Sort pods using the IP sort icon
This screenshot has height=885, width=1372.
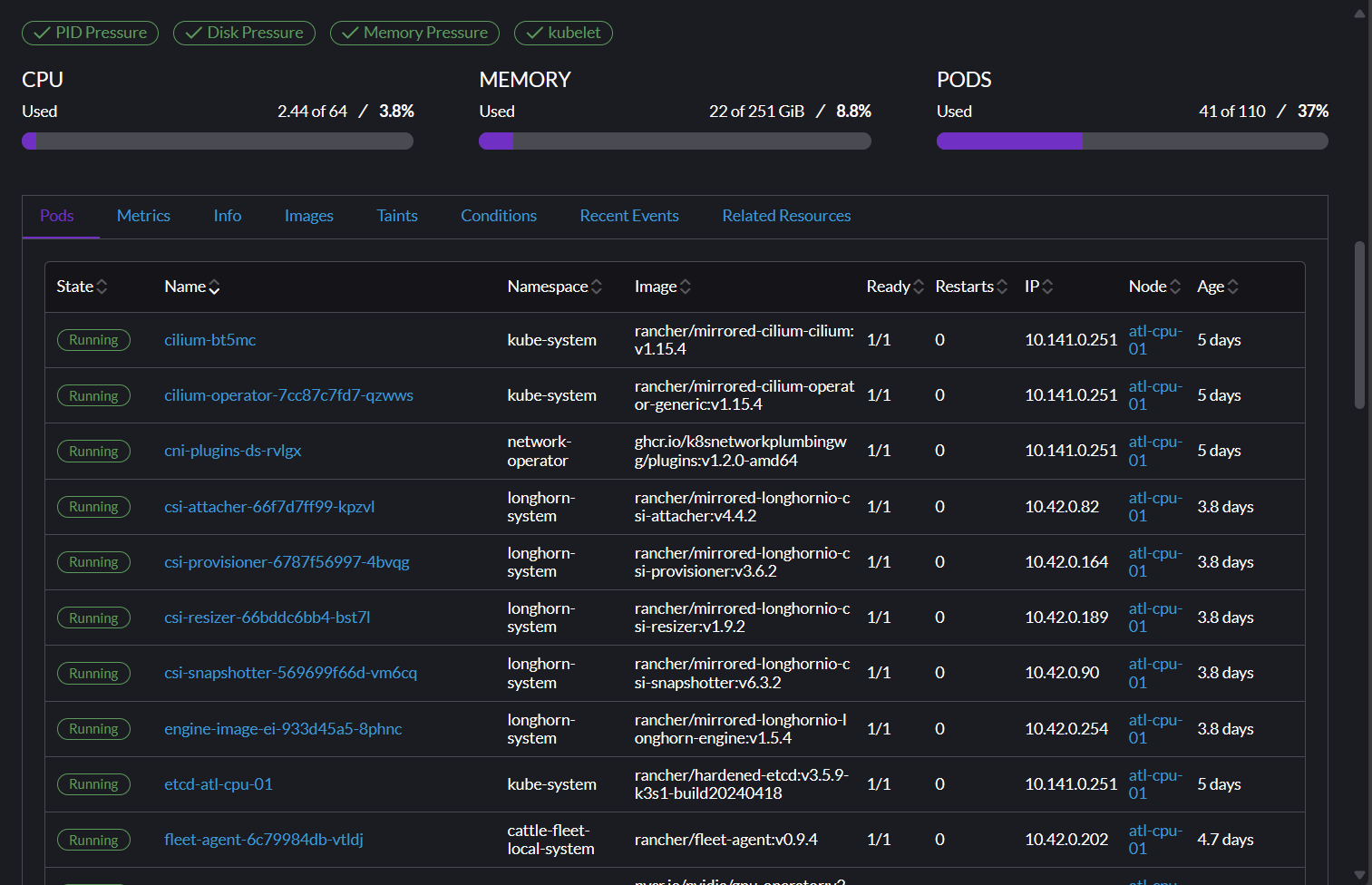[x=1049, y=287]
